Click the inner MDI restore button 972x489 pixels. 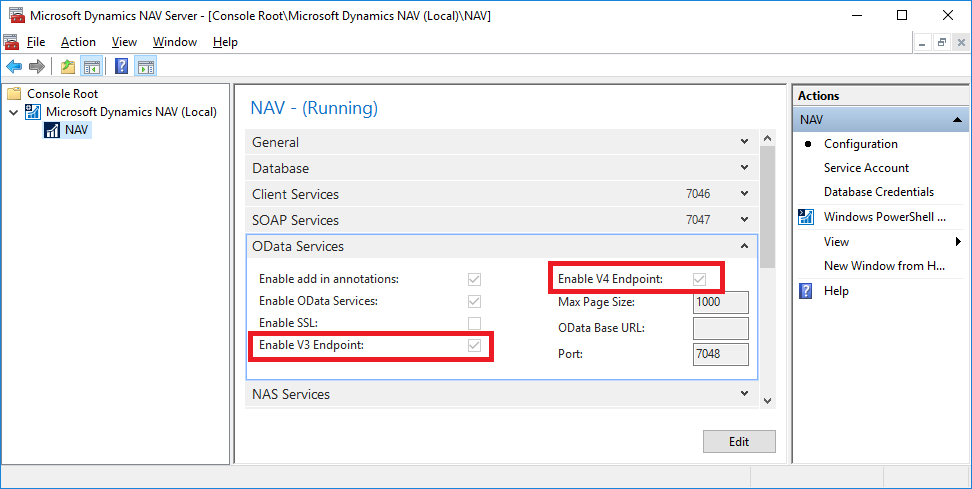coord(942,43)
